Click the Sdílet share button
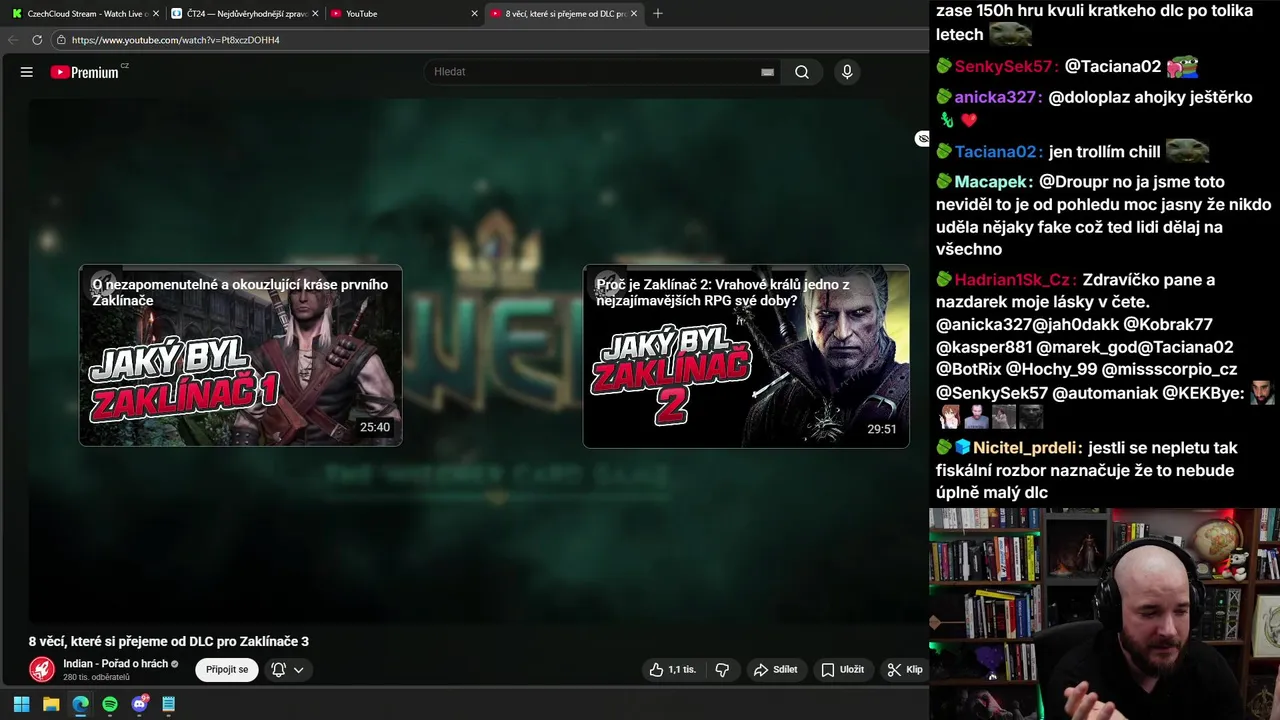Screen dimensions: 1280x720 [776, 670]
